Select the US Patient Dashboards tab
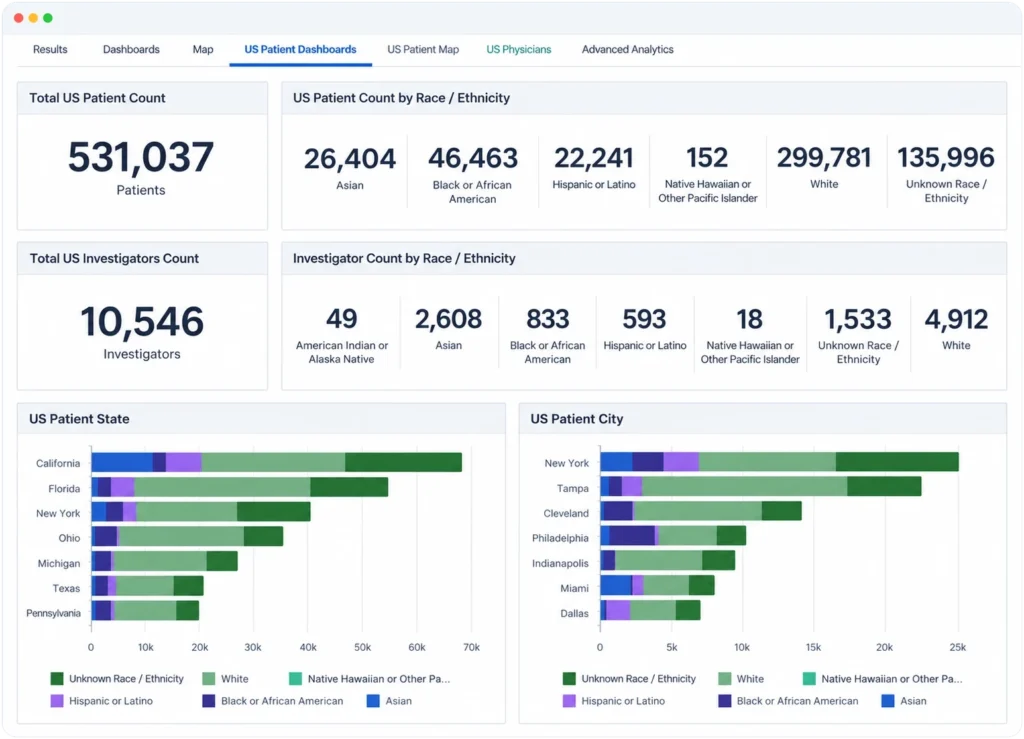Viewport: 1024px width, 739px height. click(x=300, y=50)
